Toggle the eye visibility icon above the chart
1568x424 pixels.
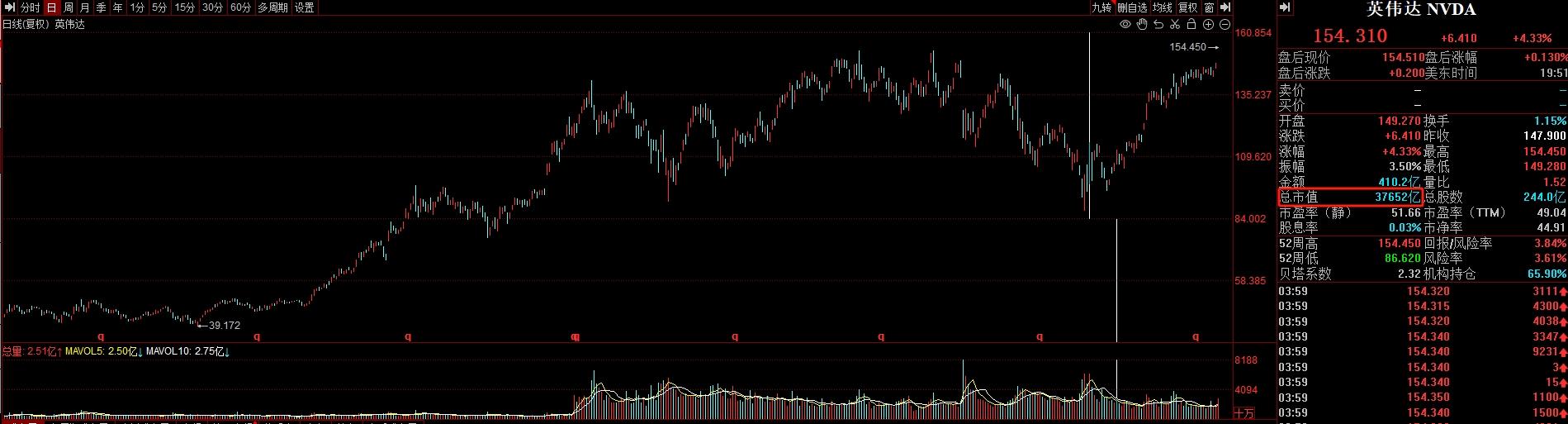pos(1125,25)
